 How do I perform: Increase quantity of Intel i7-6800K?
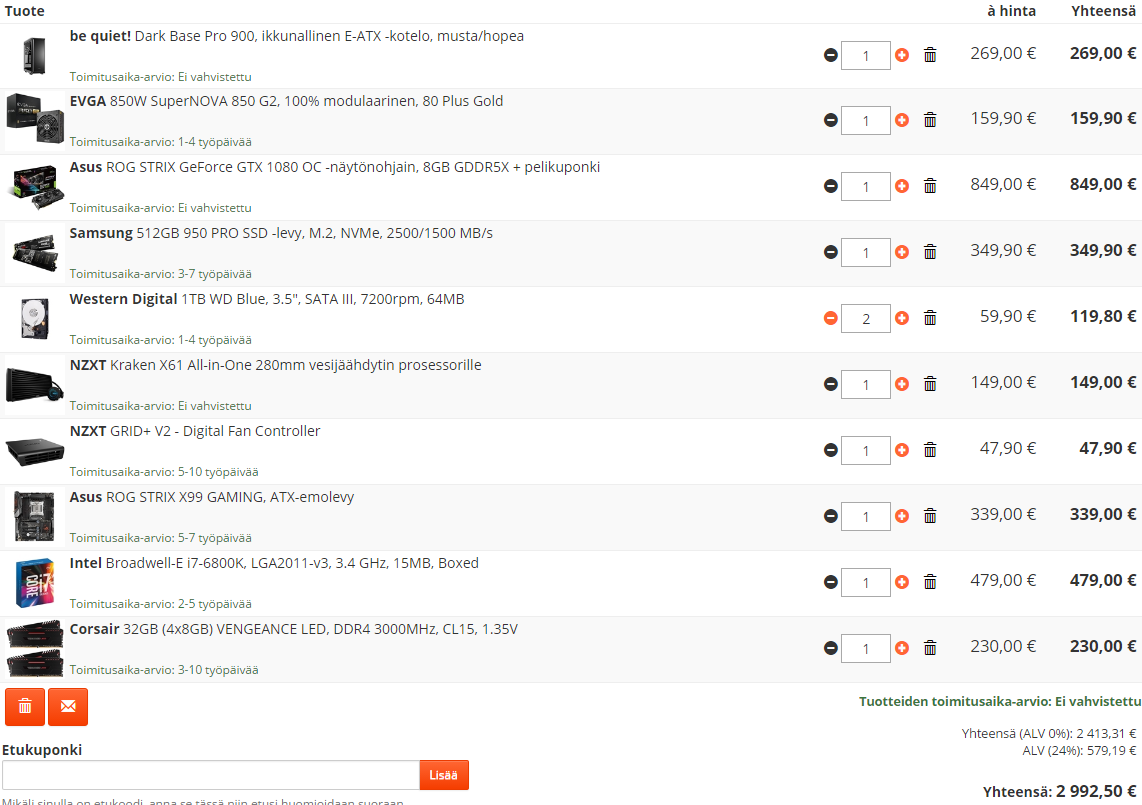[x=902, y=582]
